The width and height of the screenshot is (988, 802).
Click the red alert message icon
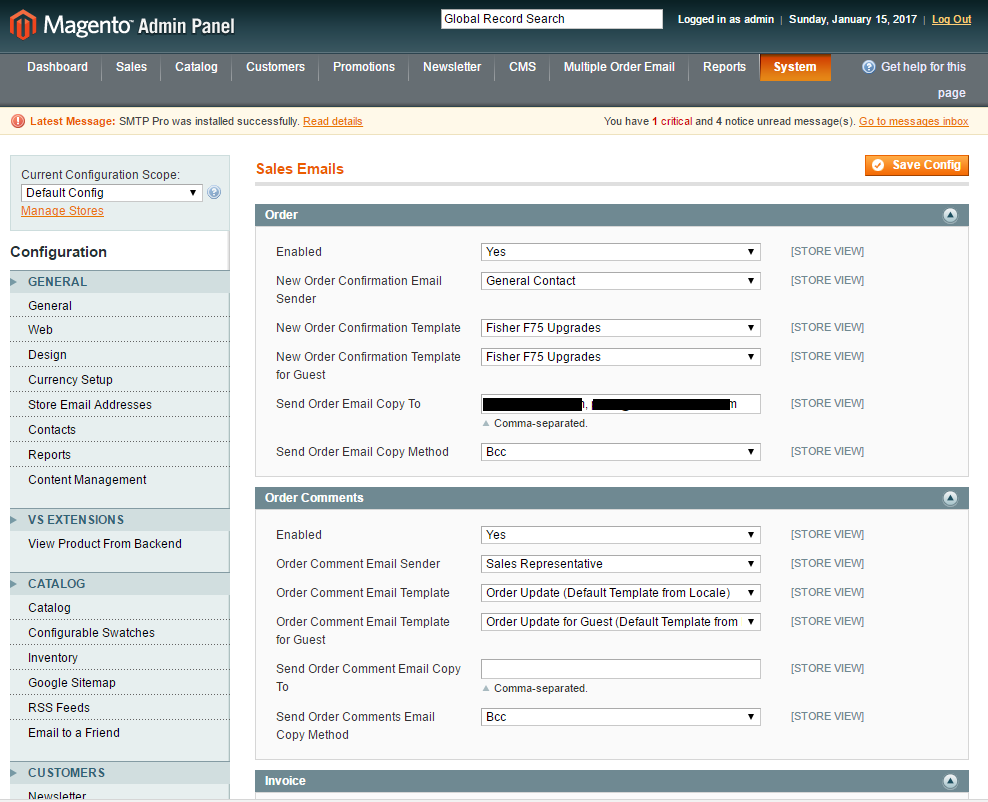click(x=18, y=121)
